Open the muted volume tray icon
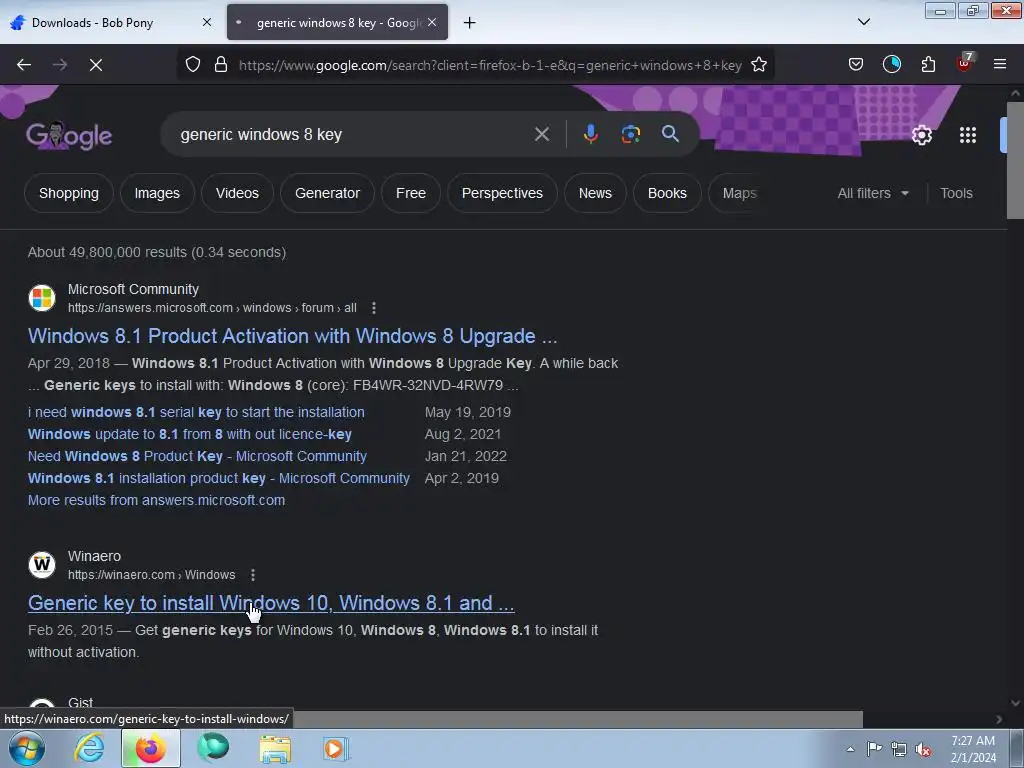Viewport: 1024px width, 768px height. [923, 749]
